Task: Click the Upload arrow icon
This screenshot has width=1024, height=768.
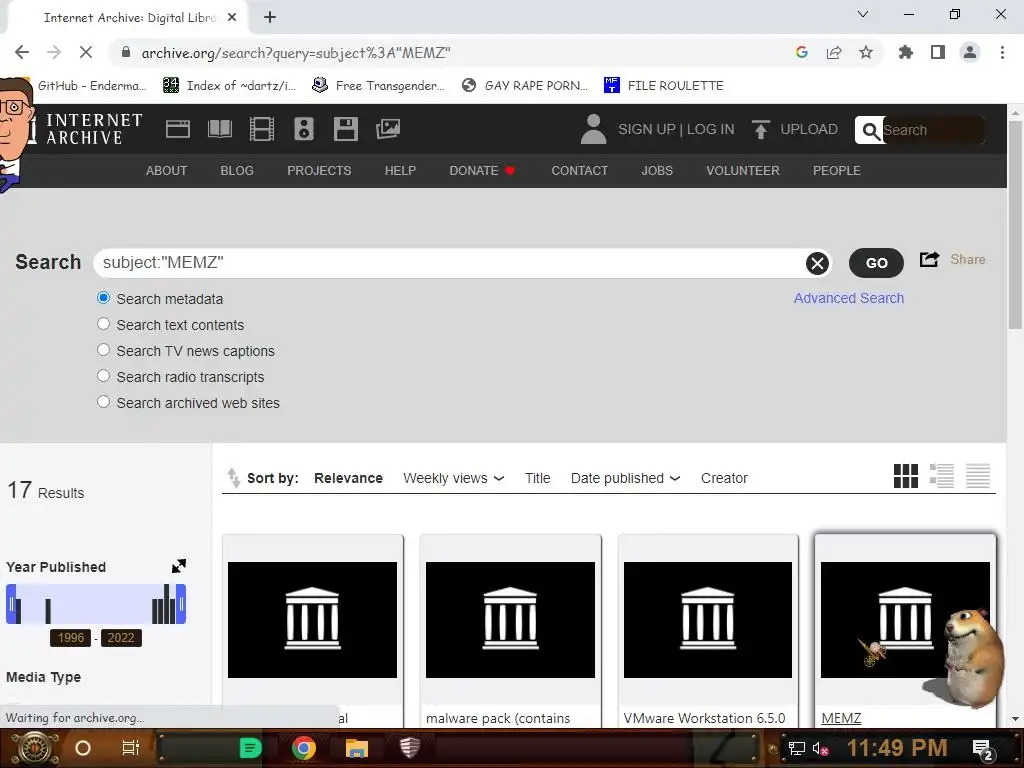Action: click(760, 129)
